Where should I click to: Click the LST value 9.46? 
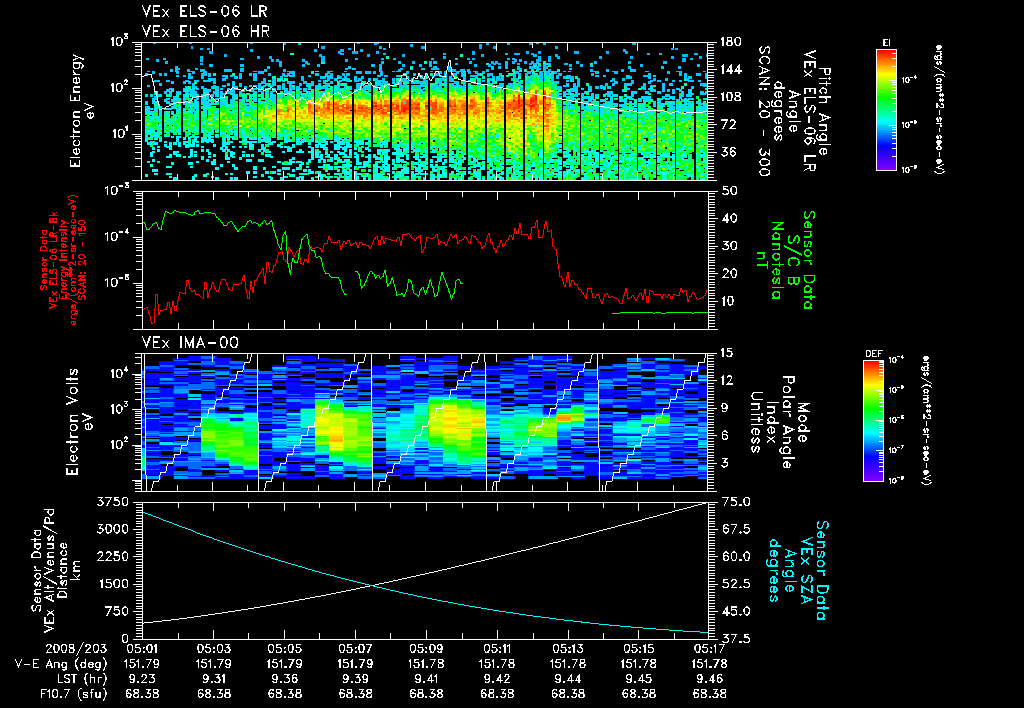coord(709,679)
